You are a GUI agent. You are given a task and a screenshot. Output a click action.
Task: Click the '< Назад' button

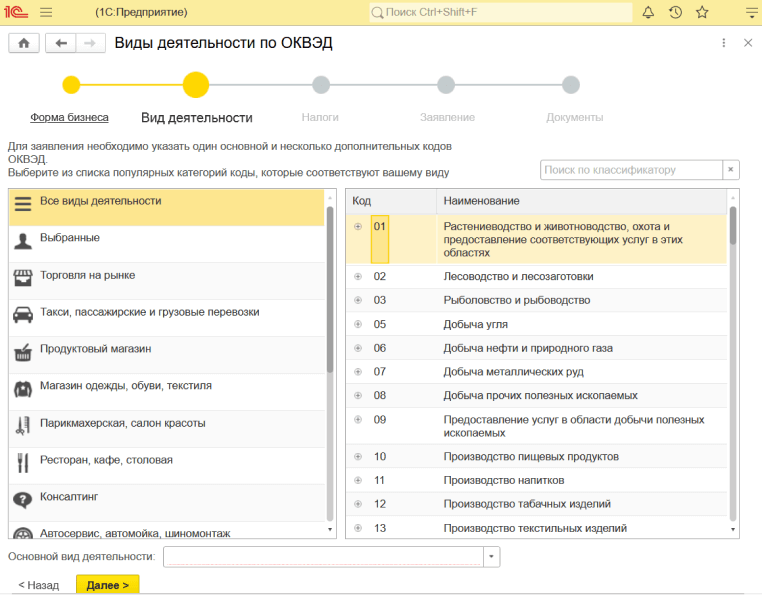[x=39, y=585]
